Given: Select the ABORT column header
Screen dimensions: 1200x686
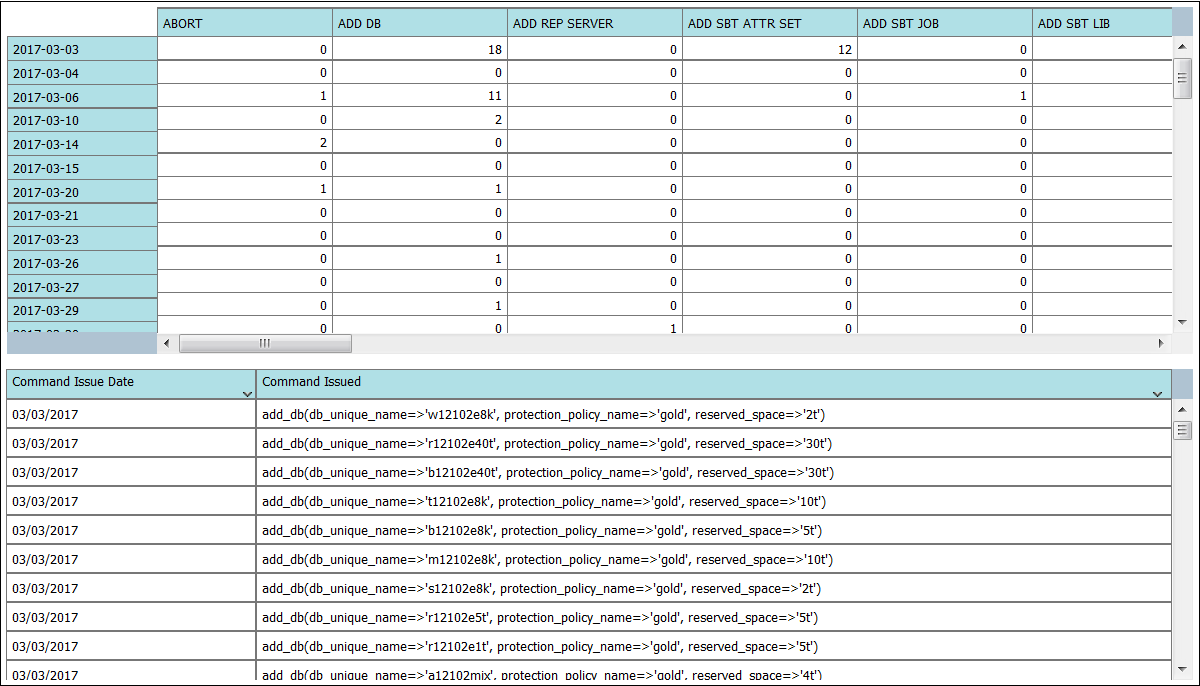Looking at the screenshot, I should click(245, 23).
